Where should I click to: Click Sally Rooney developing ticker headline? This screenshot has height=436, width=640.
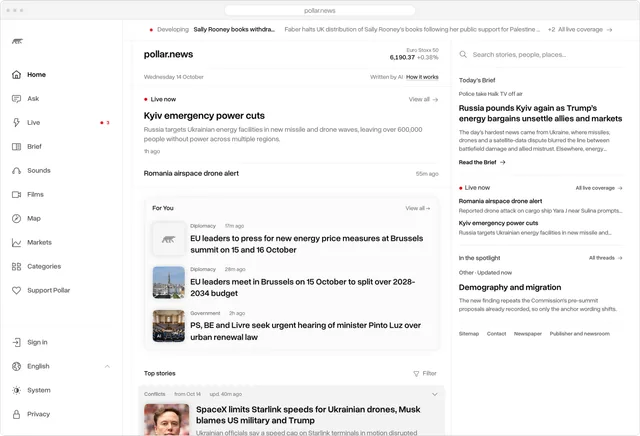pyautogui.click(x=234, y=29)
